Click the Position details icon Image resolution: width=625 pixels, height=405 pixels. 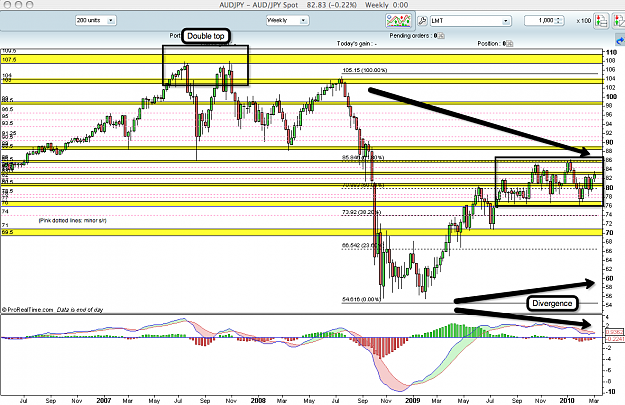coord(510,43)
